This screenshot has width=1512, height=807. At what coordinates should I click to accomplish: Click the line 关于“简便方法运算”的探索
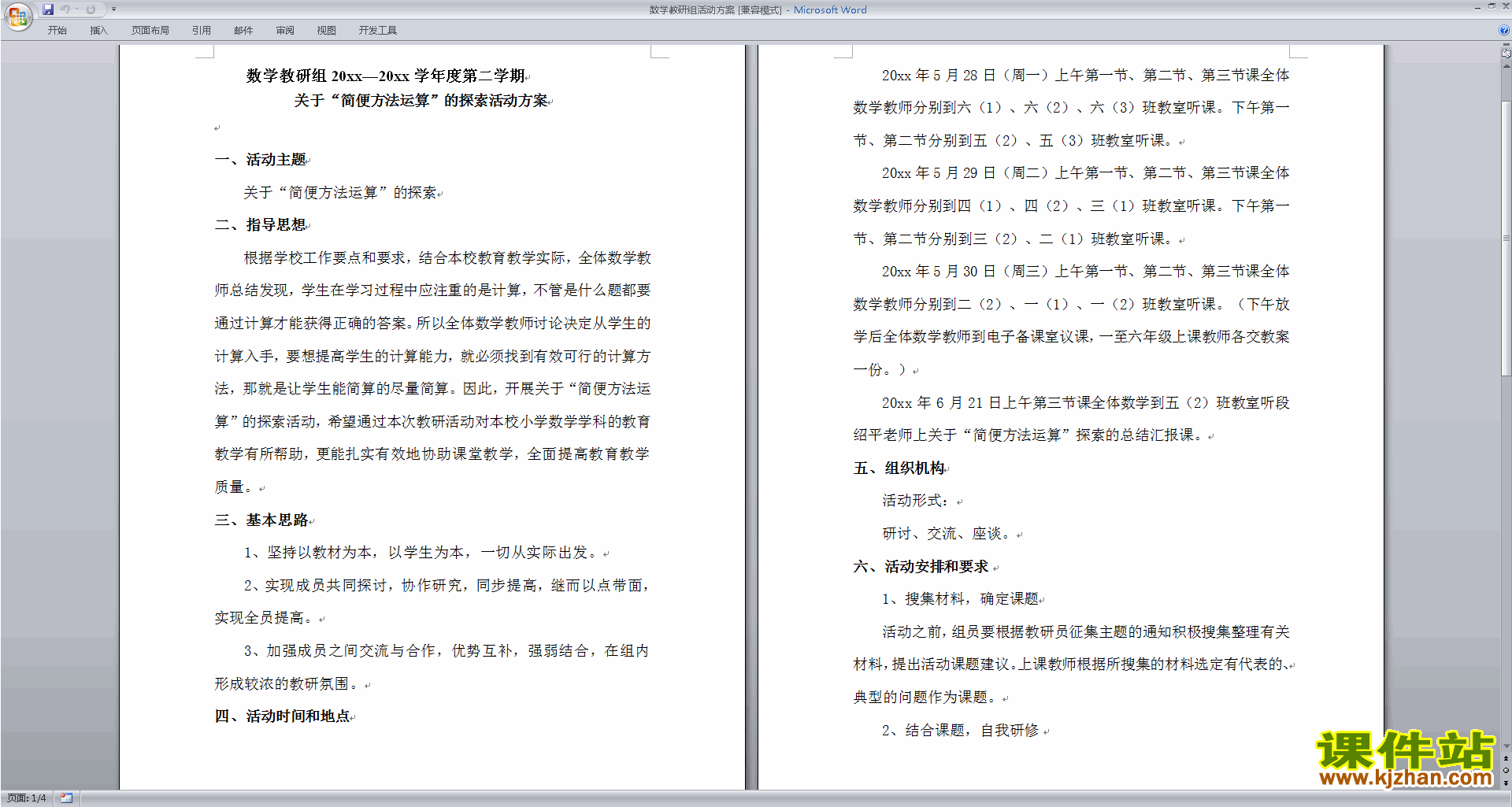point(340,192)
